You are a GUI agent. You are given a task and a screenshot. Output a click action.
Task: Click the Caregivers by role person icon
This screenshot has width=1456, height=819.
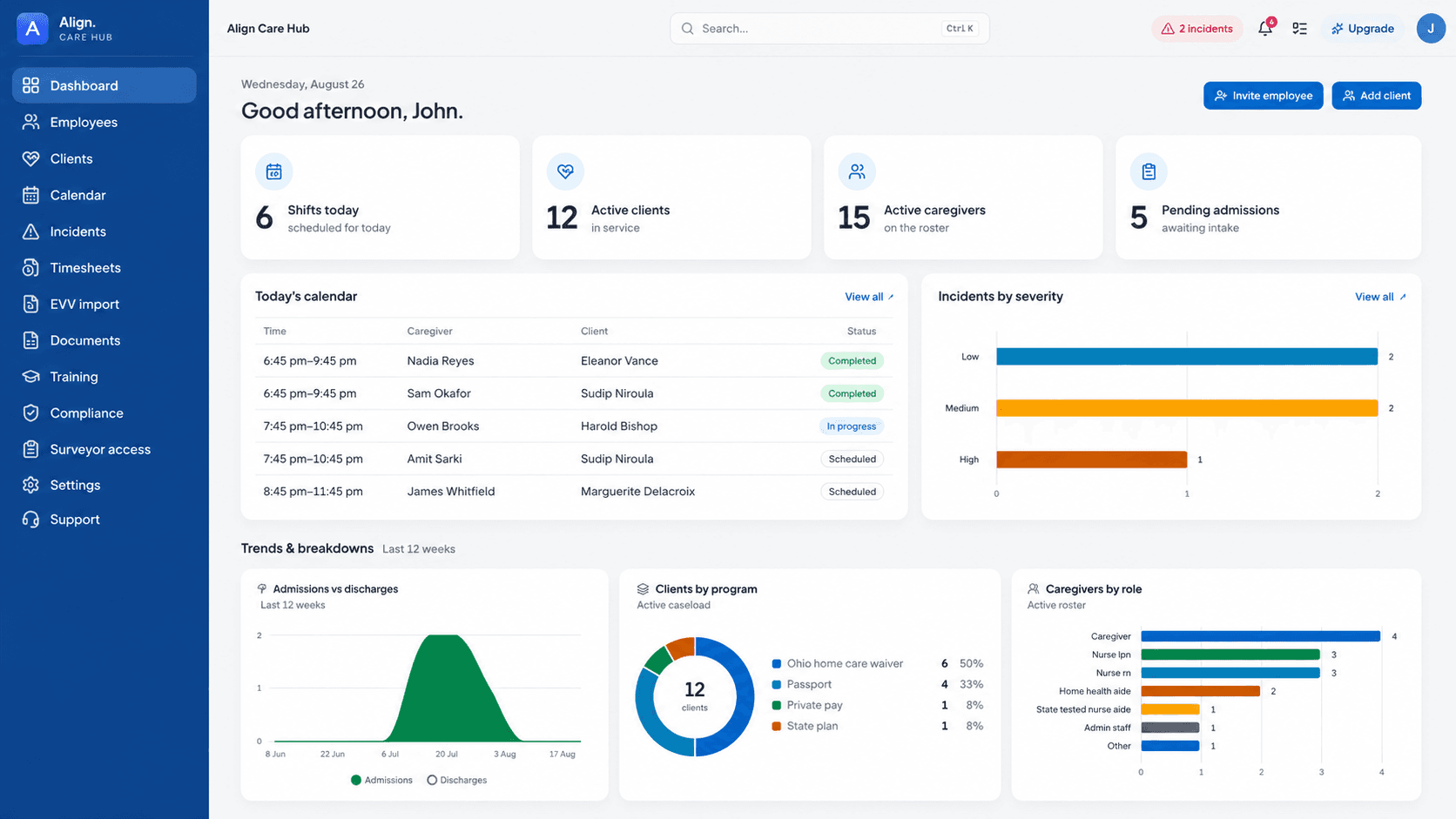[1034, 589]
